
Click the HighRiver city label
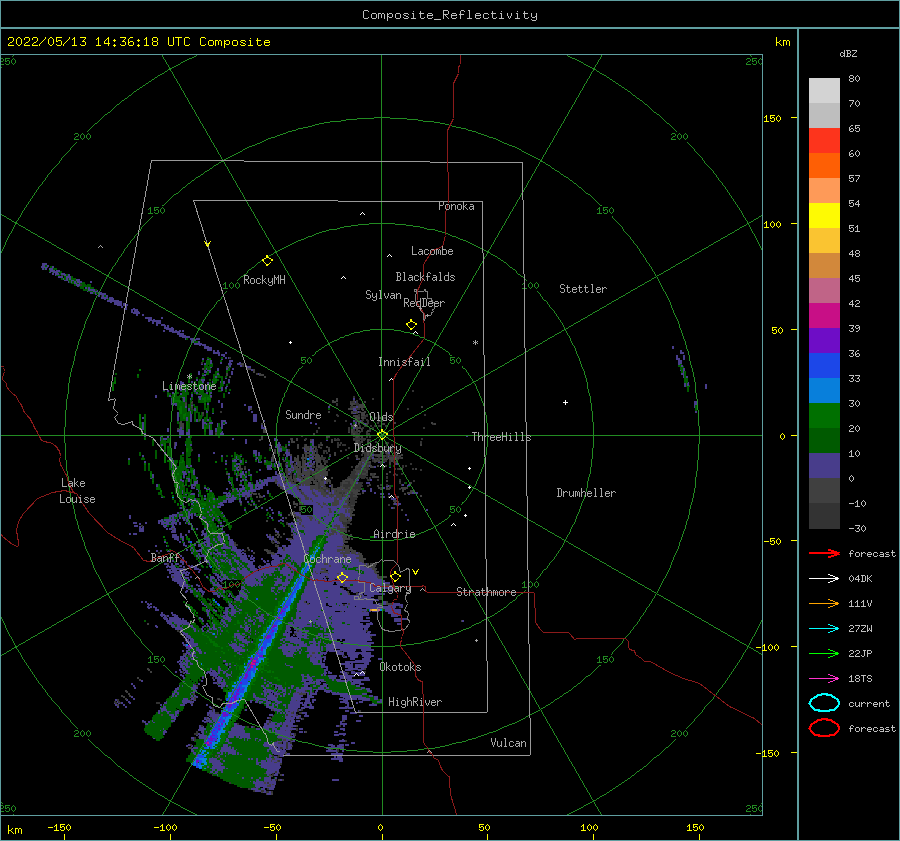[x=415, y=702]
